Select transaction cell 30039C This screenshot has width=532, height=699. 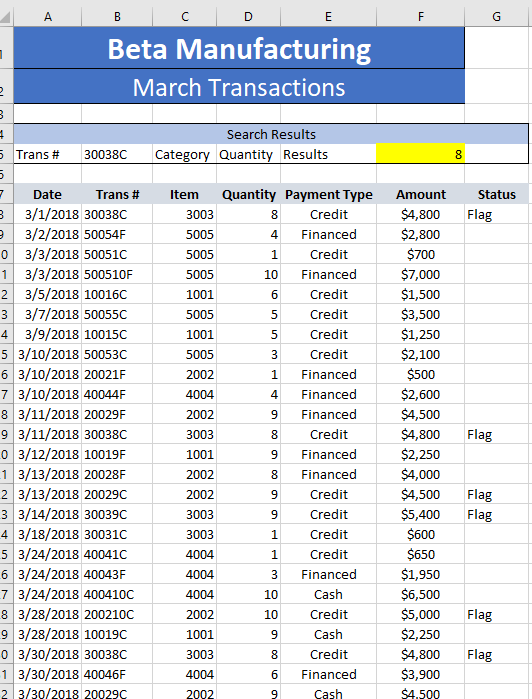click(x=117, y=514)
